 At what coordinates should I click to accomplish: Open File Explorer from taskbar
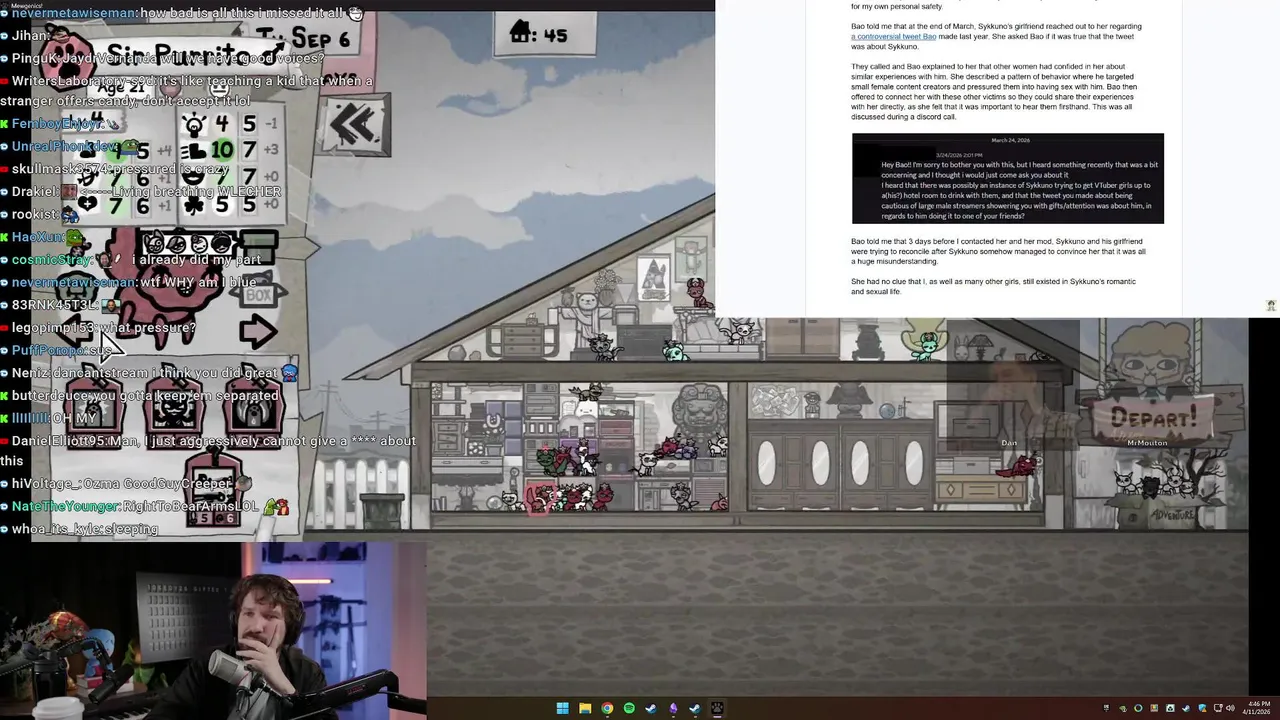[x=585, y=708]
